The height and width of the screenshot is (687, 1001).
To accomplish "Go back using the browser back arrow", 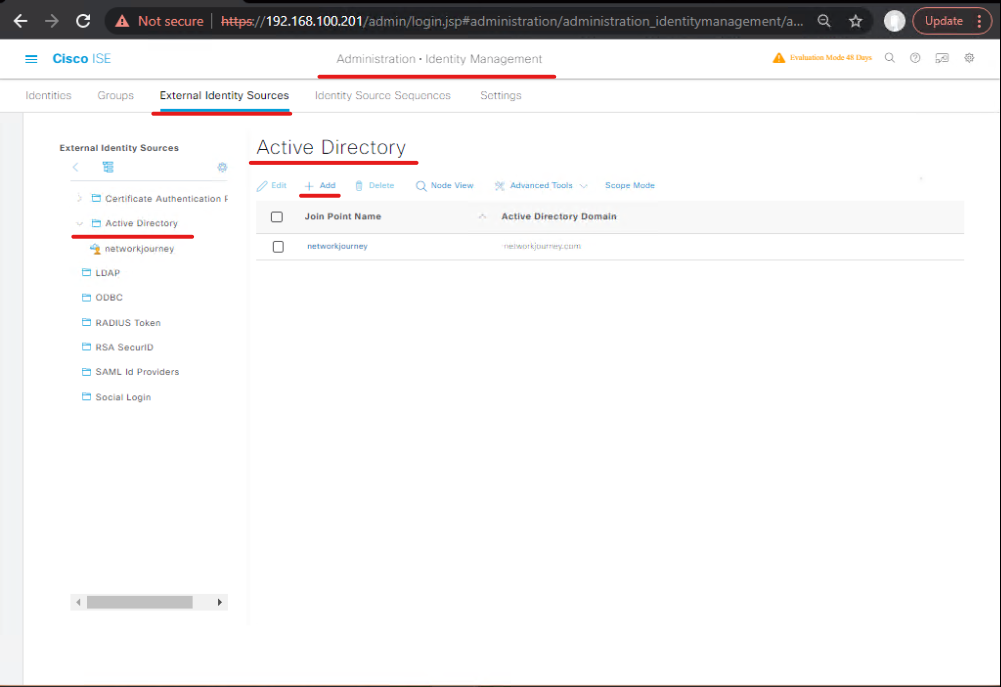I will pyautogui.click(x=20, y=21).
